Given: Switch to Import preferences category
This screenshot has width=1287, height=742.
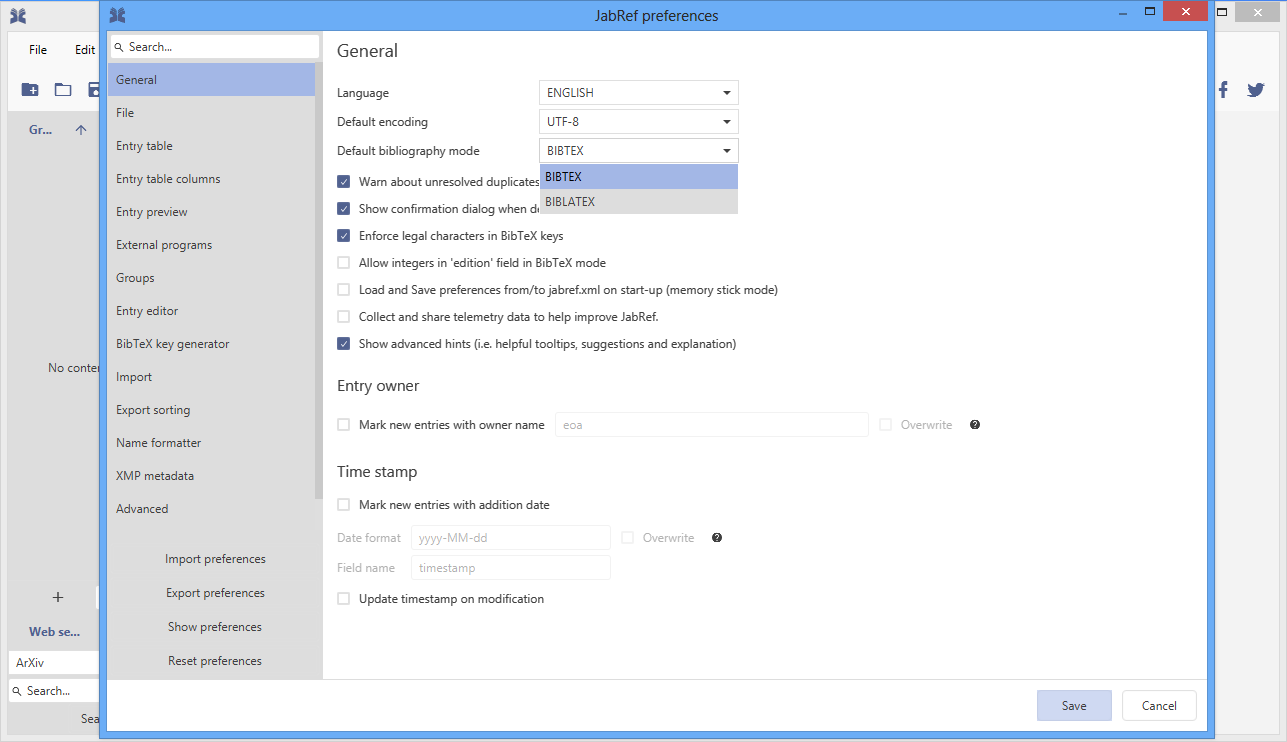Looking at the screenshot, I should (211, 377).
